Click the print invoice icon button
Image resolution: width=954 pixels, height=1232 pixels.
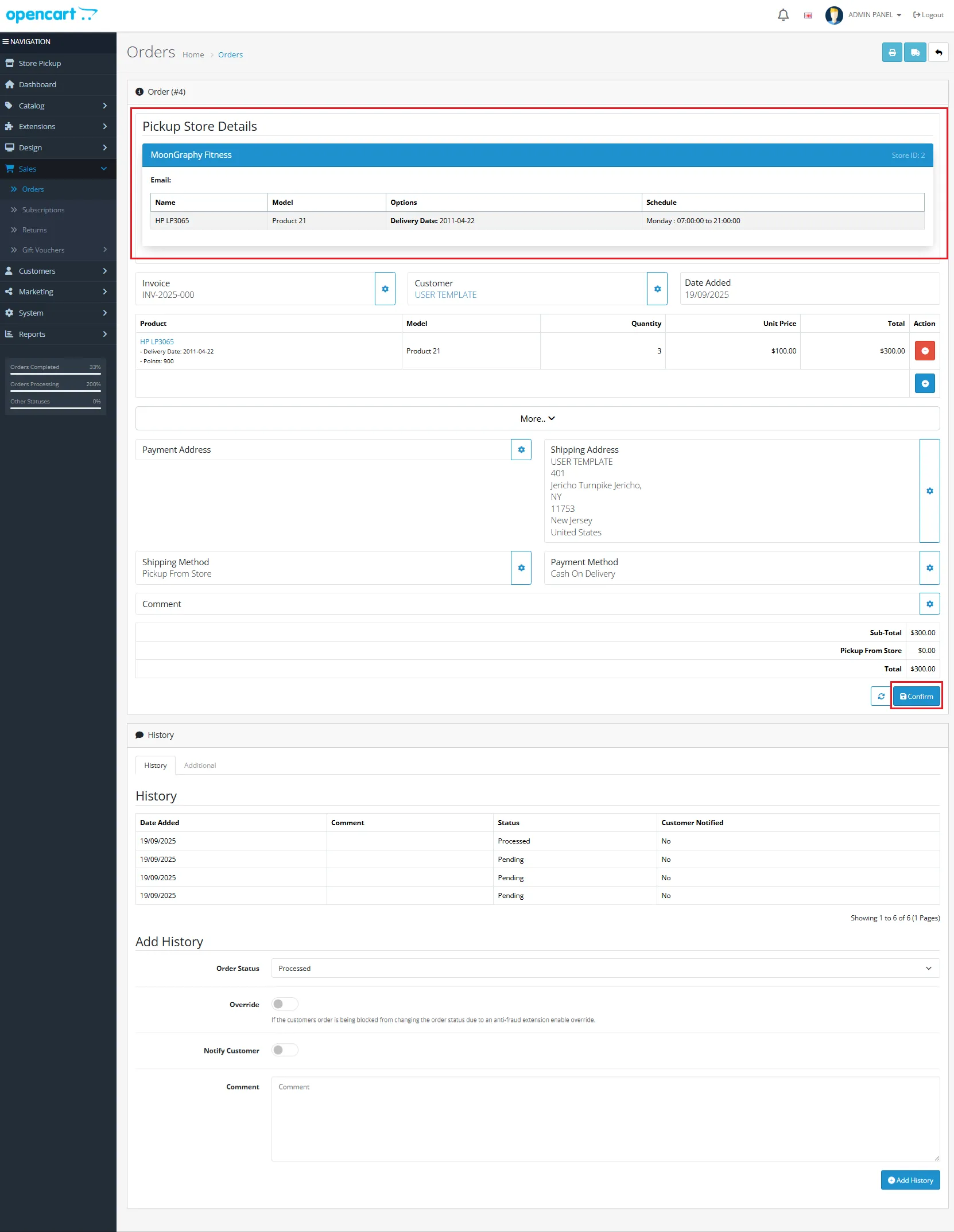point(891,53)
